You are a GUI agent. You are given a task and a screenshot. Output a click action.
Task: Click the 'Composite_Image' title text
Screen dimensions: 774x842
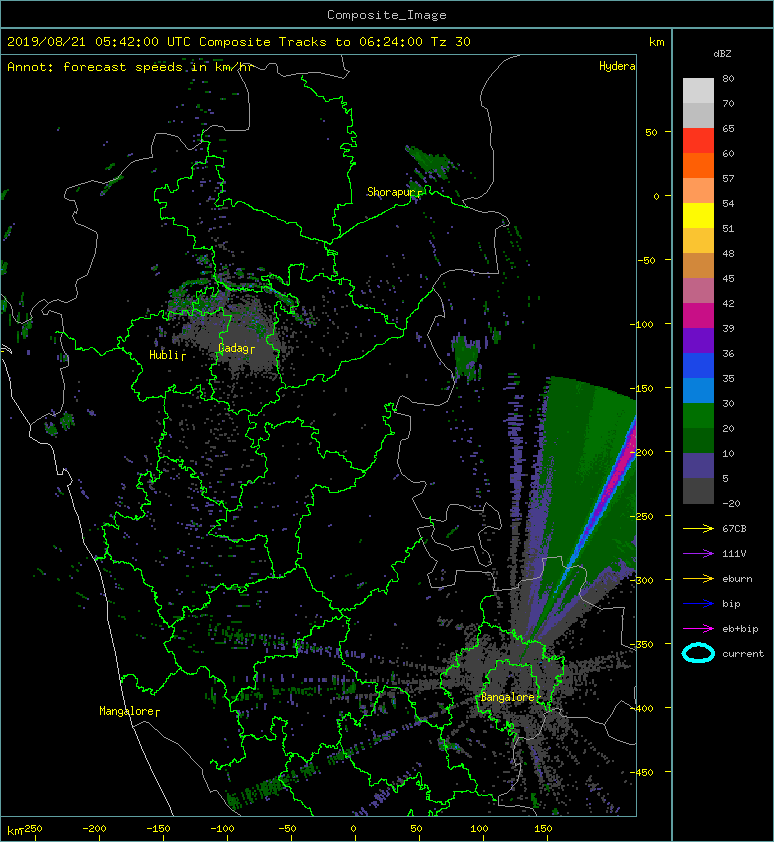[x=387, y=15]
